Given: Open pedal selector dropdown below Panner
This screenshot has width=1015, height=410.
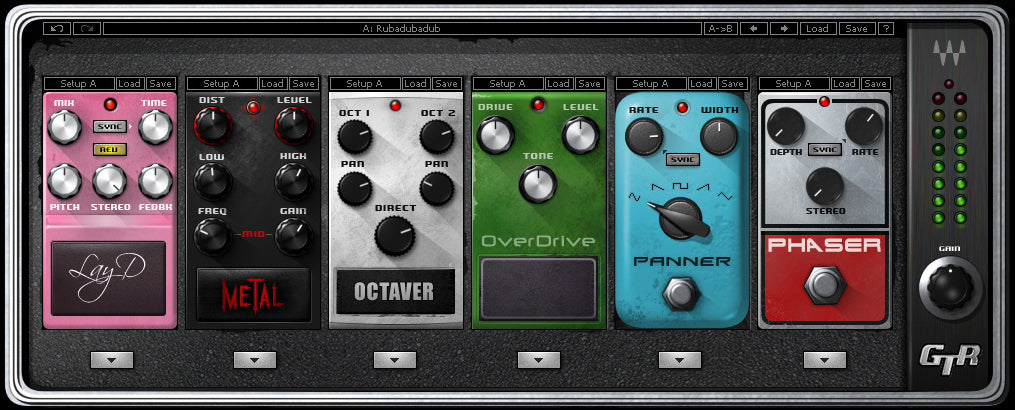Looking at the screenshot, I should tap(680, 360).
